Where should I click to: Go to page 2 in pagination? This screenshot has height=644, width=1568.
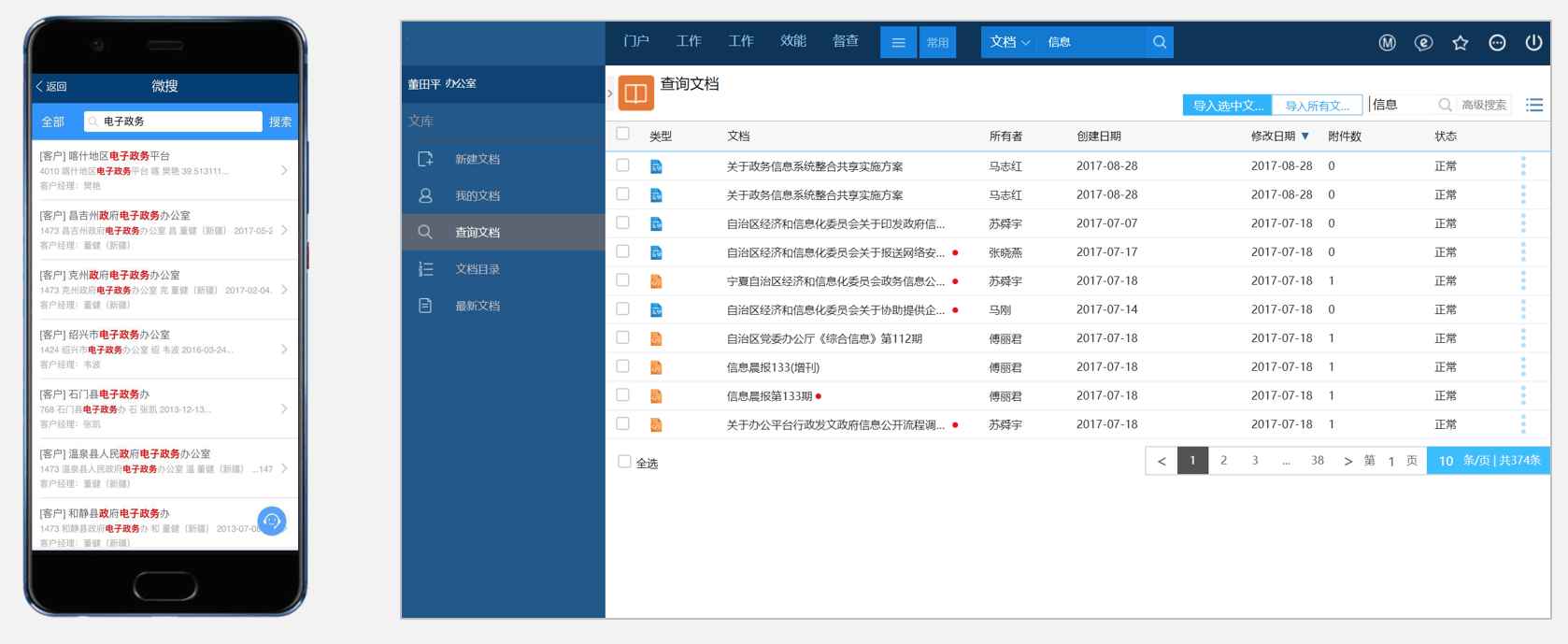[x=1223, y=460]
